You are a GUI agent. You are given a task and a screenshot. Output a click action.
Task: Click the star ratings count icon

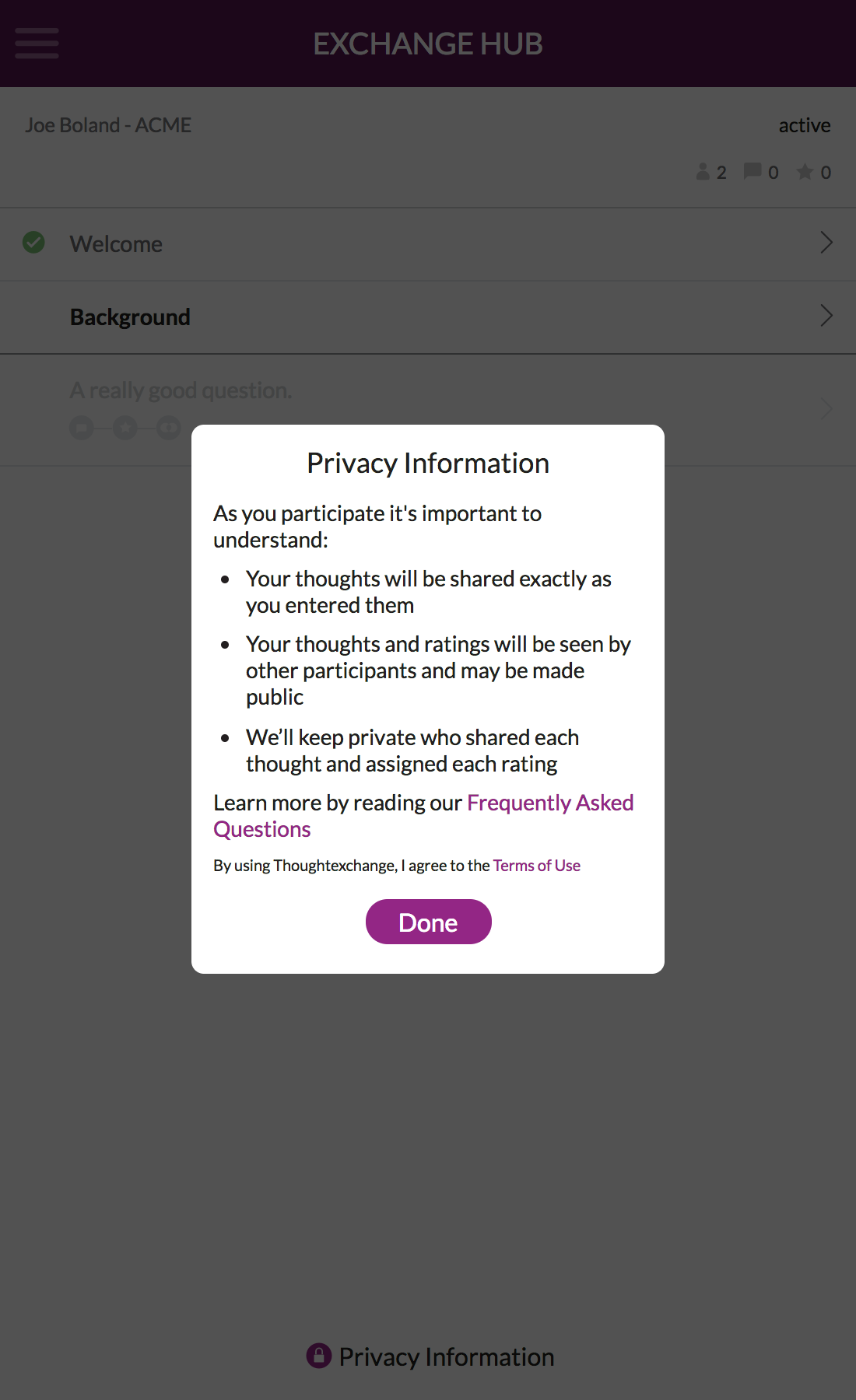pyautogui.click(x=805, y=172)
